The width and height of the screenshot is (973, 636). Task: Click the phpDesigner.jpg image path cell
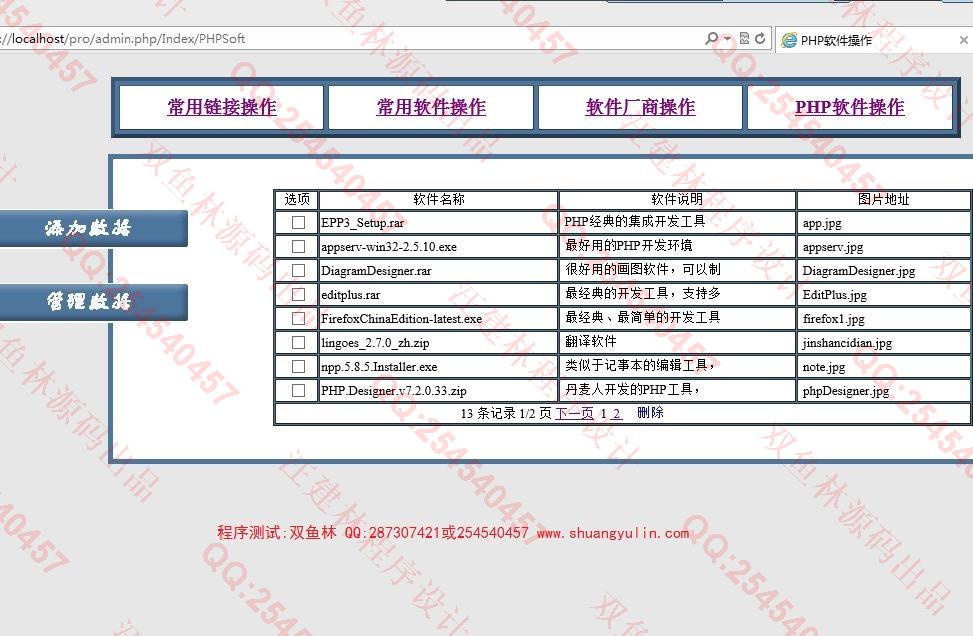tap(884, 390)
